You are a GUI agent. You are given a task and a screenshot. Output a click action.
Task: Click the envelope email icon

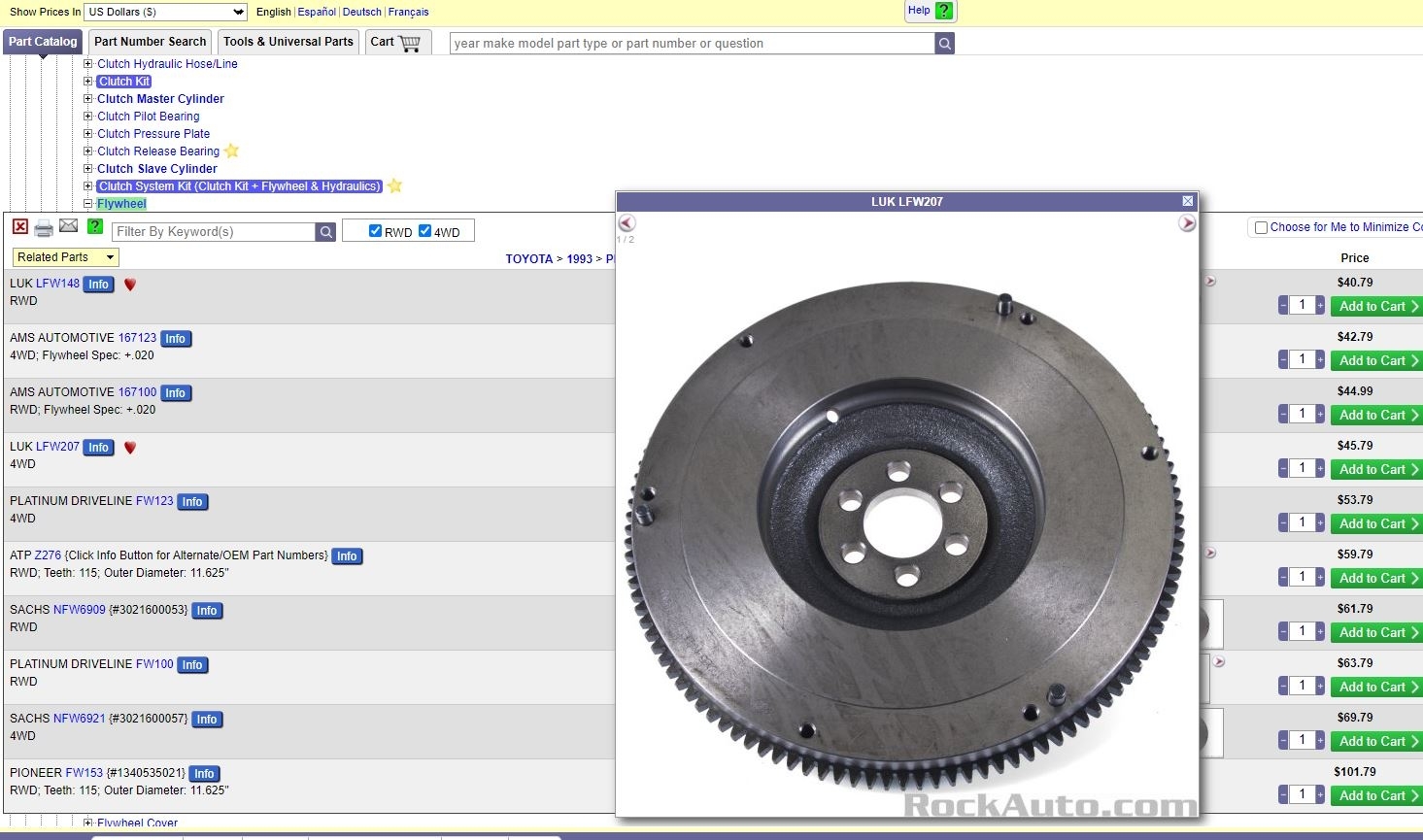[68, 226]
